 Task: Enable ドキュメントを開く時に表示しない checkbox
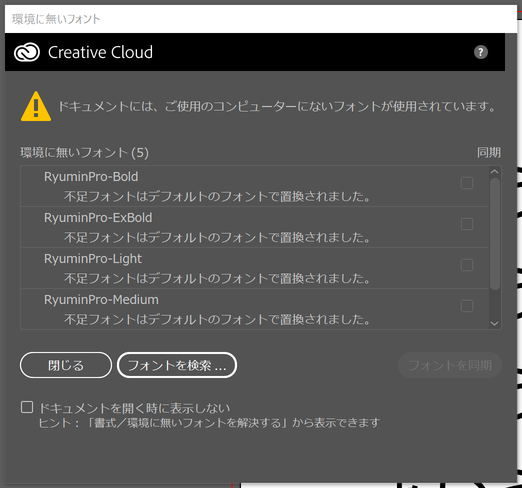coord(27,407)
